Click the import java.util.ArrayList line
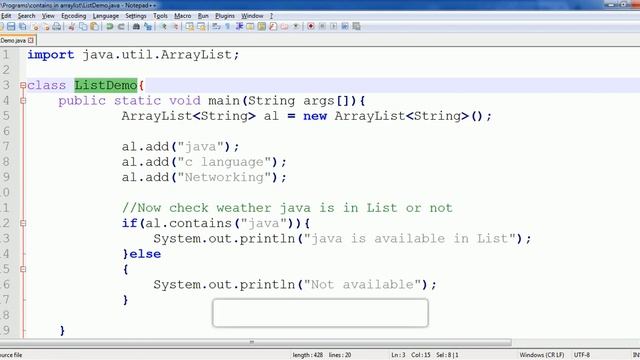Image resolution: width=640 pixels, height=360 pixels. coord(133,55)
